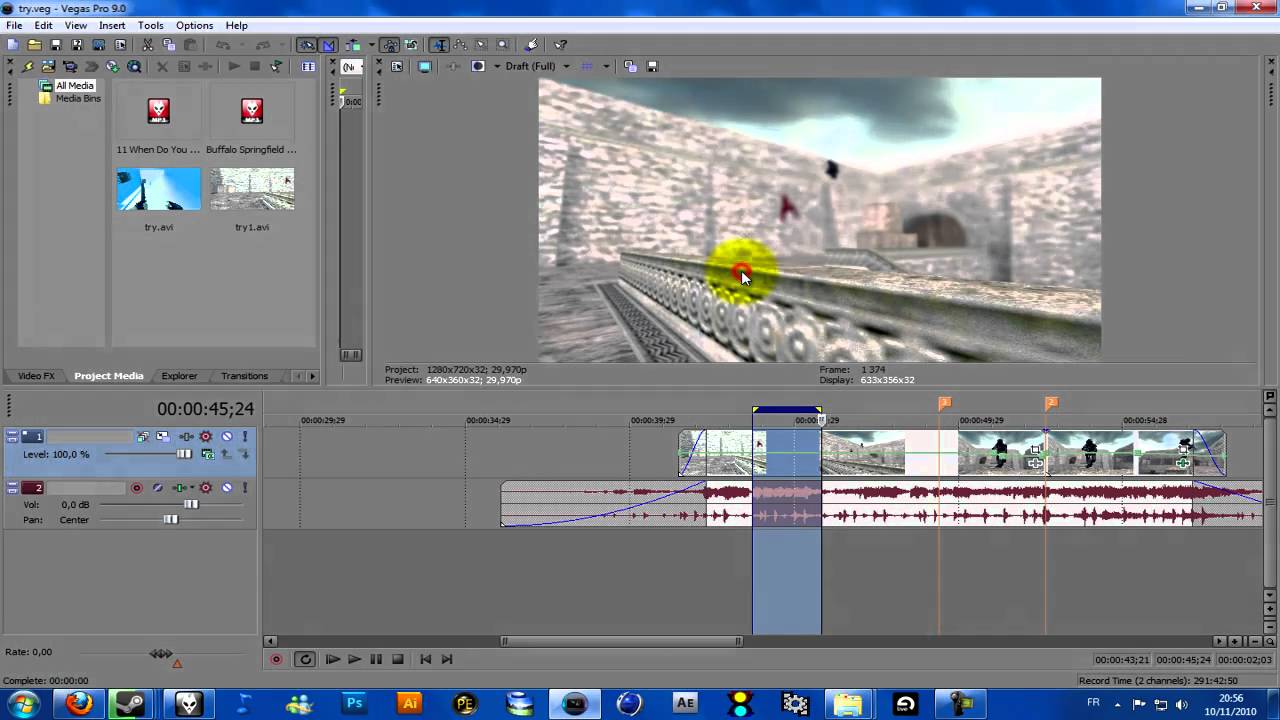Viewport: 1280px width, 720px height.
Task: Open the Tools menu
Action: [x=151, y=25]
